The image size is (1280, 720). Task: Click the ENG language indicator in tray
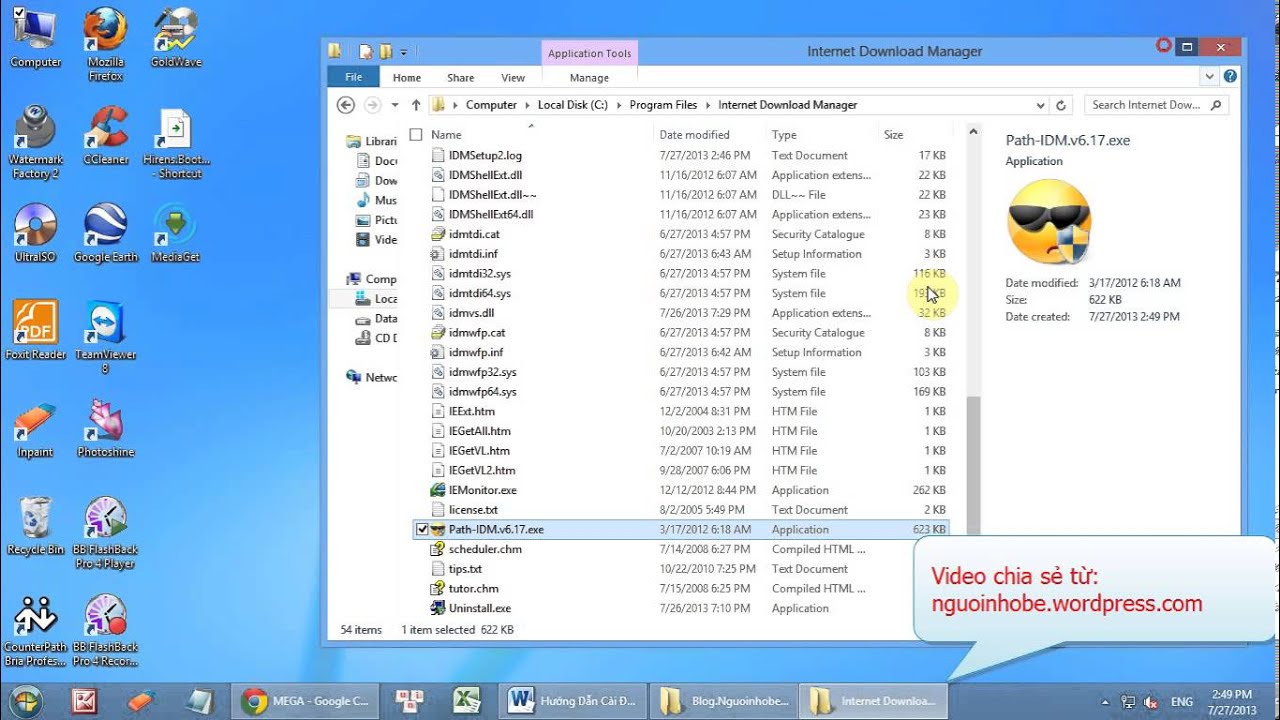pyautogui.click(x=1182, y=702)
